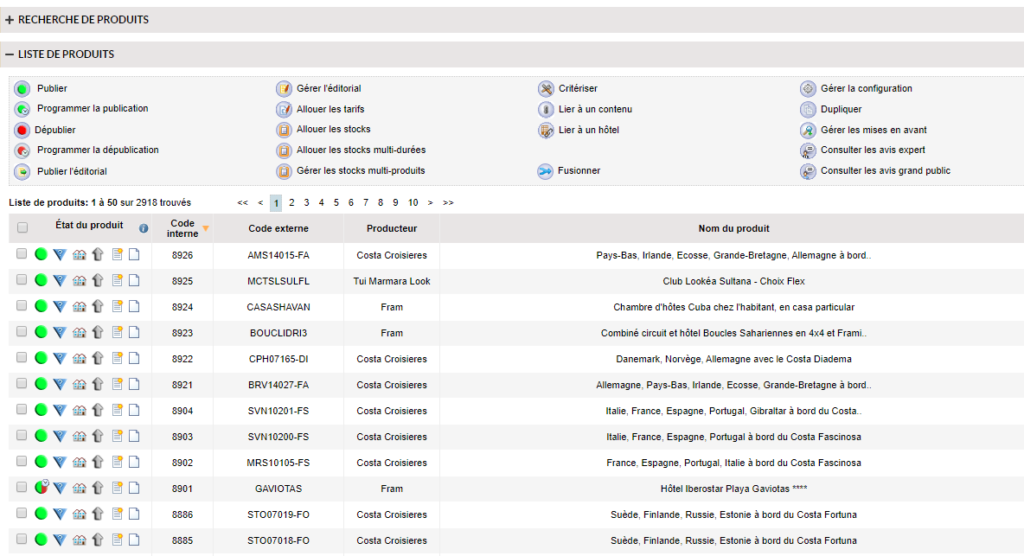Click the Dupliquer icon
The image size is (1024, 556).
point(808,110)
